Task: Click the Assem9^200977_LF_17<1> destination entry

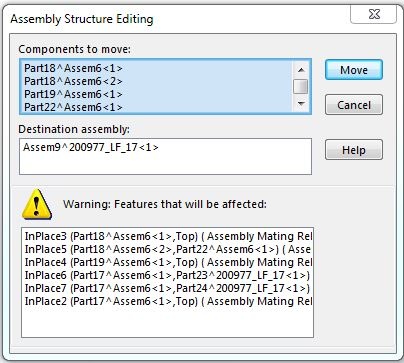Action: coord(91,147)
